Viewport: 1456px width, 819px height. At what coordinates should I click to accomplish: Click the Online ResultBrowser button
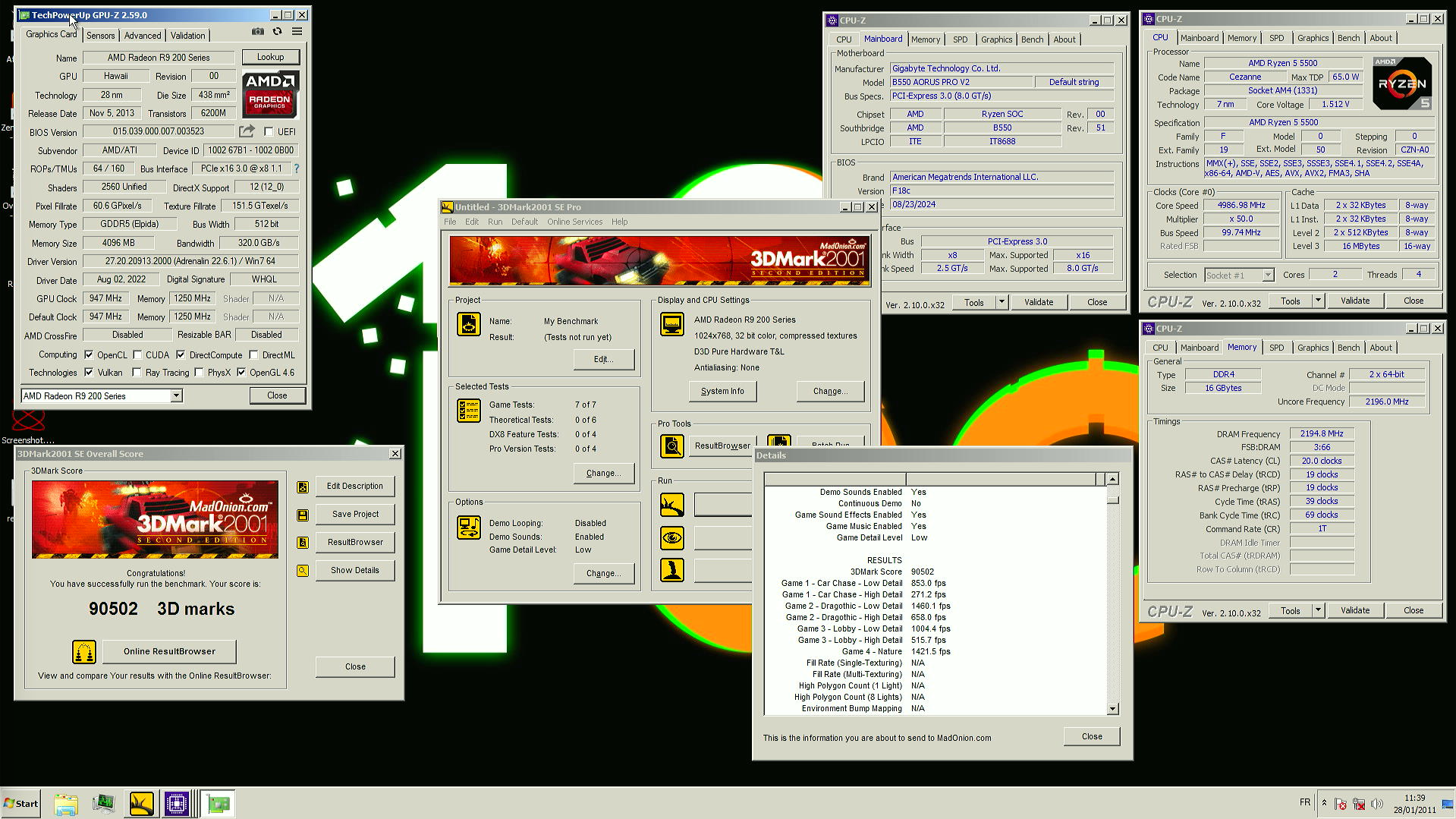(x=169, y=652)
